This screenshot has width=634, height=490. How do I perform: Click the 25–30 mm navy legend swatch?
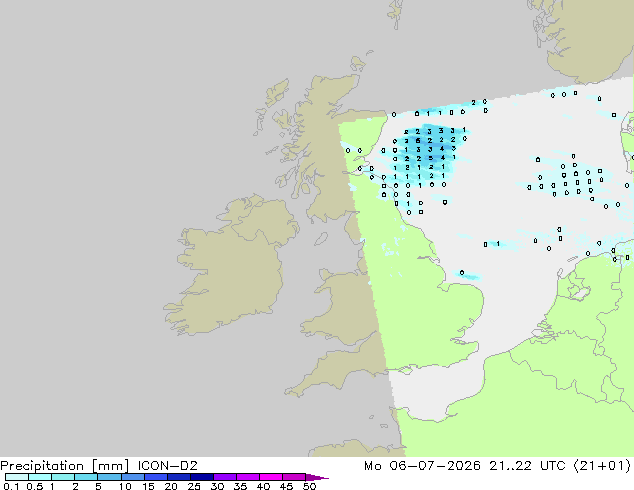coord(201,477)
